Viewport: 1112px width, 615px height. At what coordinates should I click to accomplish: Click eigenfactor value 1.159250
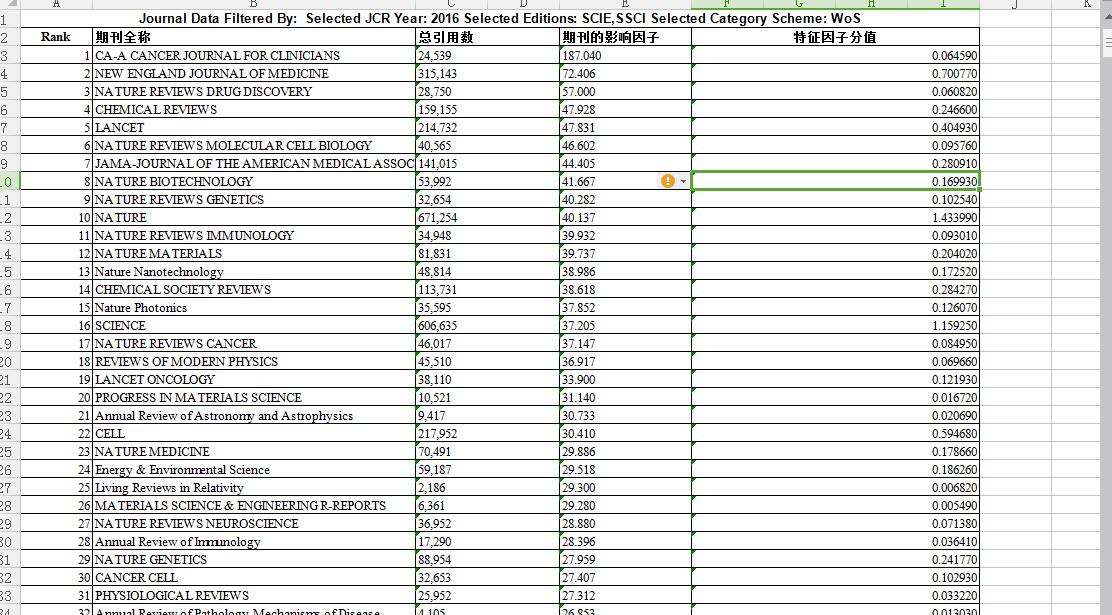pyautogui.click(x=835, y=326)
